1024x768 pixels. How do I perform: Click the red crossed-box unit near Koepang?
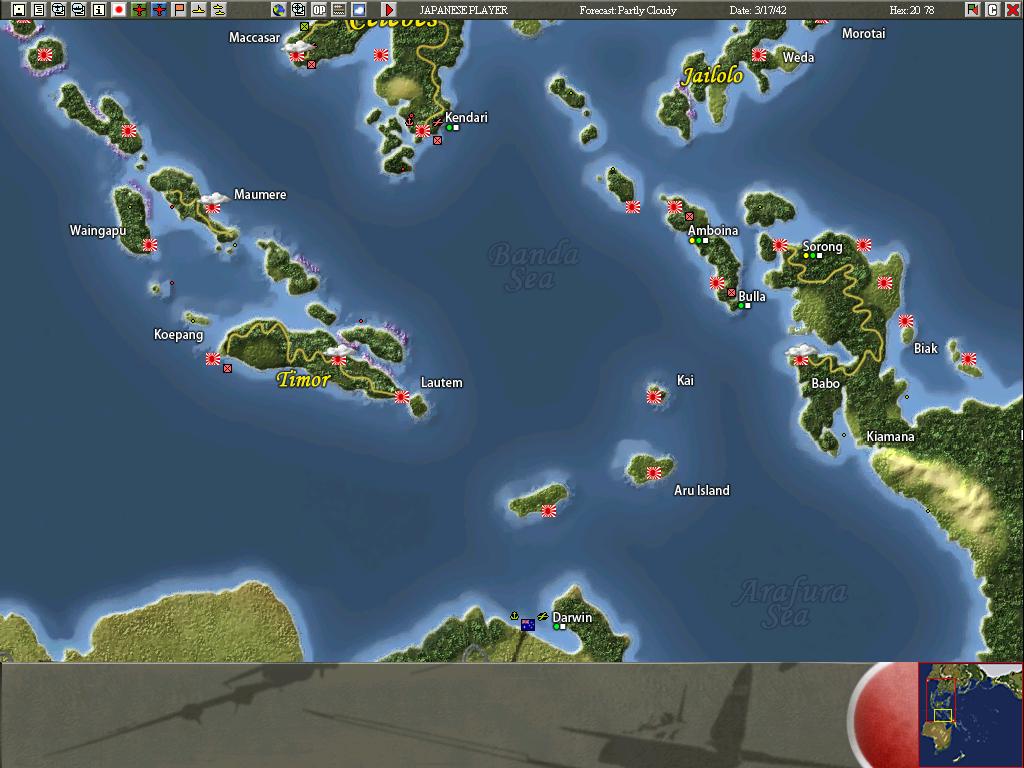click(x=227, y=368)
